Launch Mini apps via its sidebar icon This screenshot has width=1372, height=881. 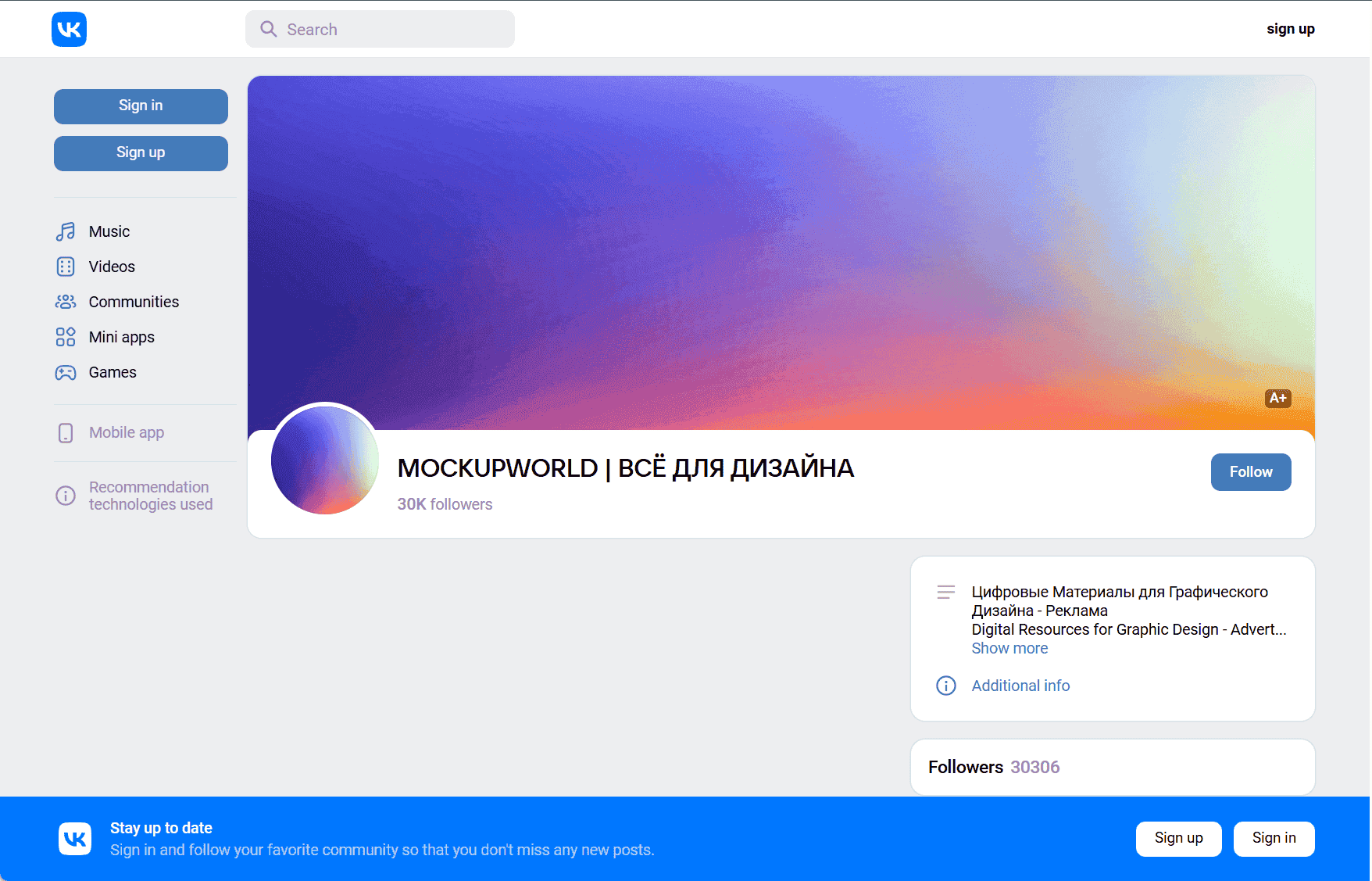coord(66,337)
